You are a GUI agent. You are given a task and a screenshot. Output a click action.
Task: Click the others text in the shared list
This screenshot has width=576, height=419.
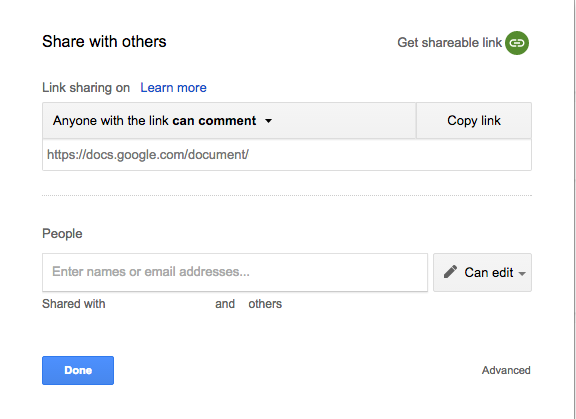[265, 304]
